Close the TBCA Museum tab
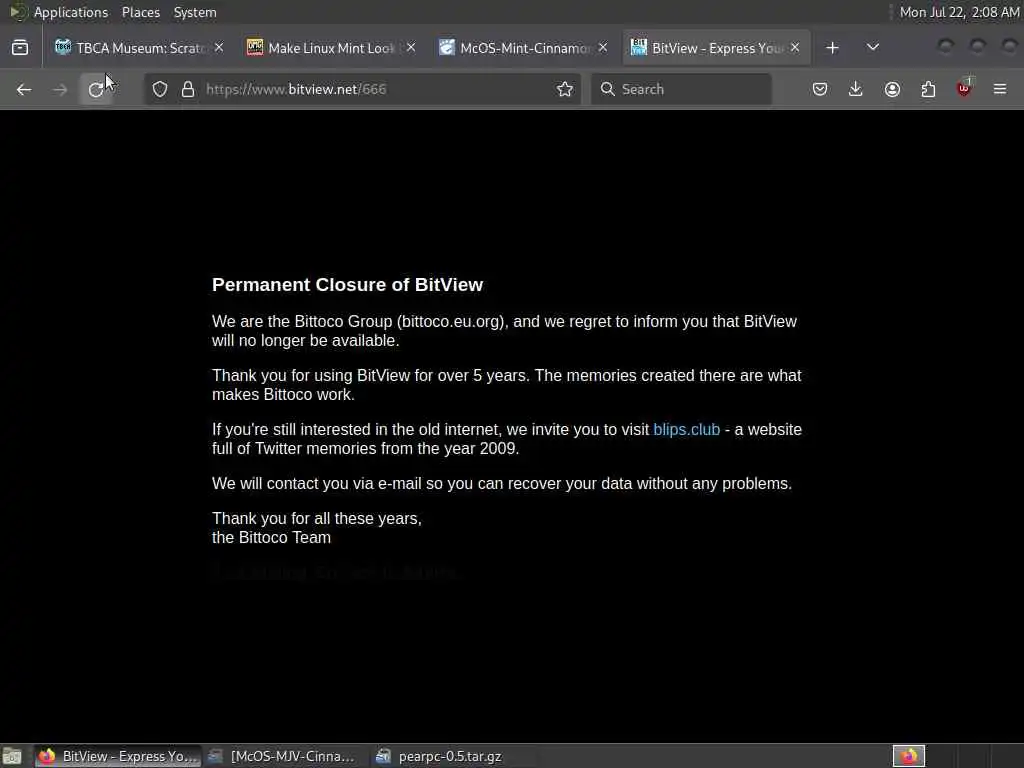The height and width of the screenshot is (768, 1024). coord(219,48)
